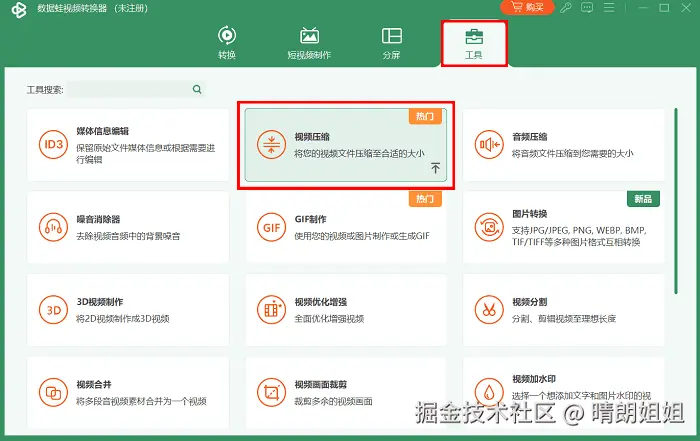Click the 新品 badge on 图片转换
Viewport: 700px width, 441px height.
643,199
